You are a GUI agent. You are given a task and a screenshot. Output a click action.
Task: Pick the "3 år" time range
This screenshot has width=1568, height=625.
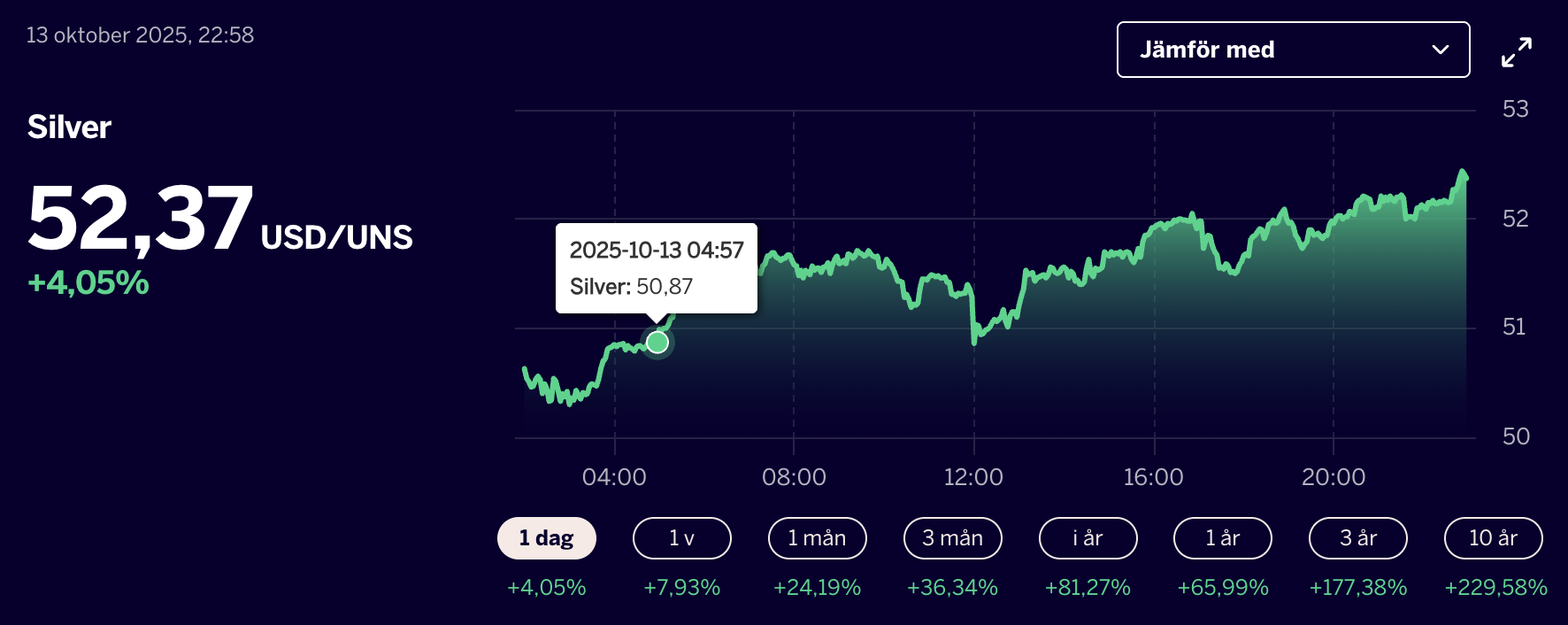(x=1357, y=538)
